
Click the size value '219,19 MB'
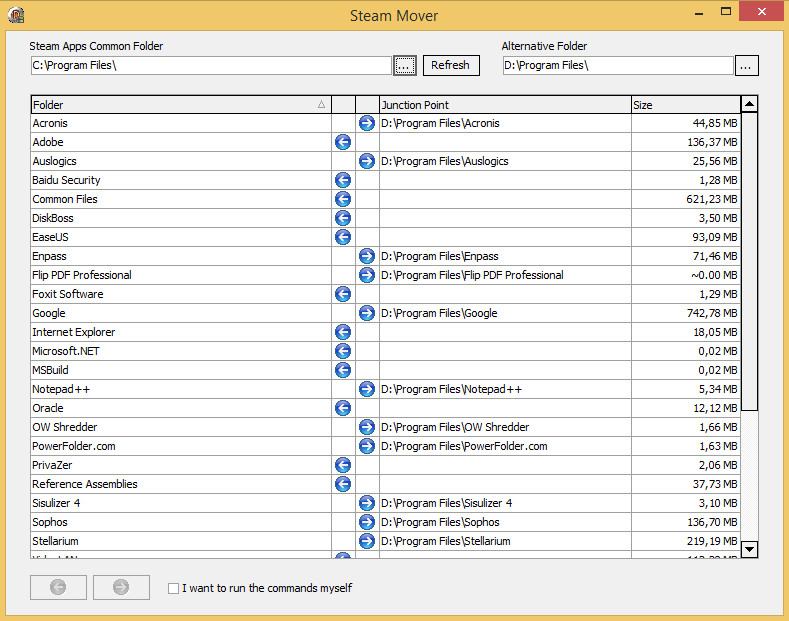[x=712, y=541]
